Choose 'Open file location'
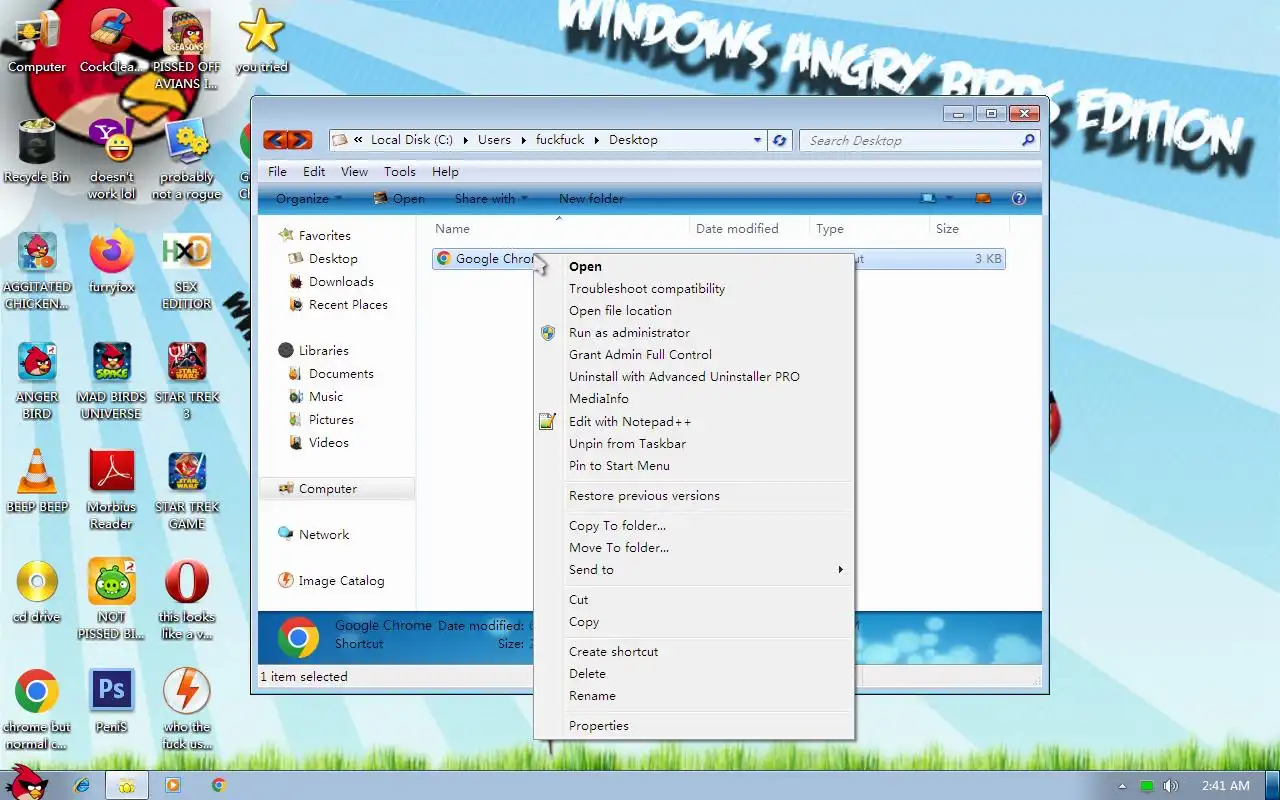Screen dimensions: 1280x800 point(694,311)
